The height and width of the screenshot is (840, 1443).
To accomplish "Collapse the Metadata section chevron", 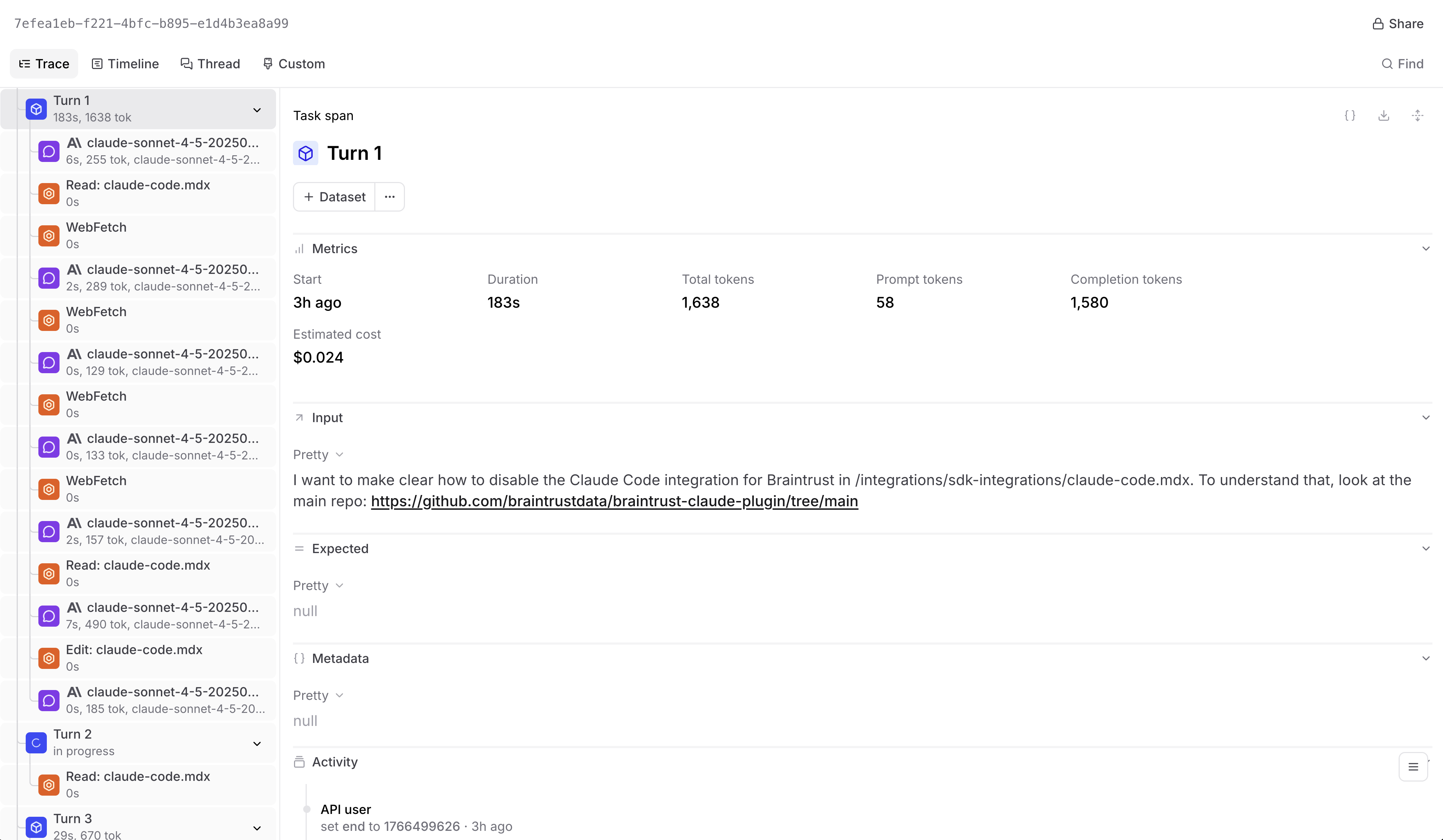I will pos(1425,658).
